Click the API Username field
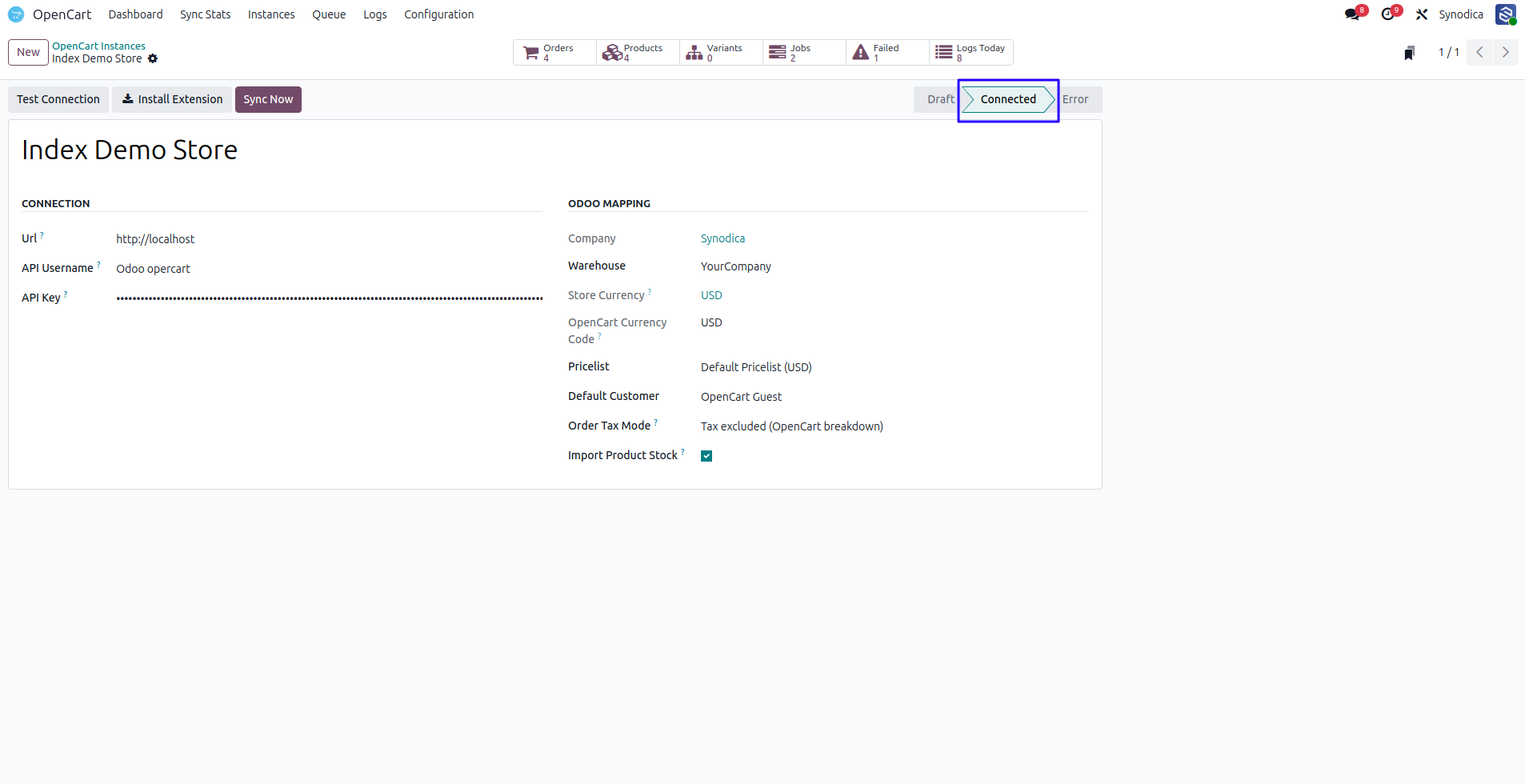This screenshot has width=1525, height=784. pos(329,269)
